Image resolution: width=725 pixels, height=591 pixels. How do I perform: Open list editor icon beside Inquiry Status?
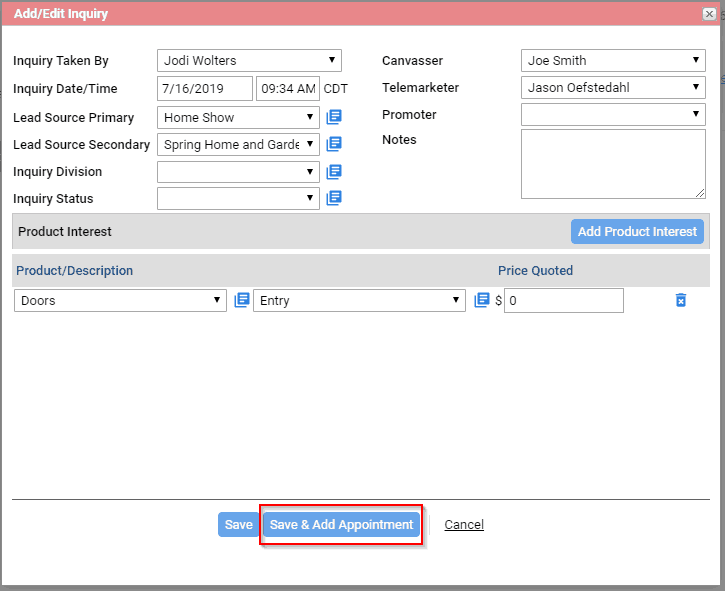(334, 198)
